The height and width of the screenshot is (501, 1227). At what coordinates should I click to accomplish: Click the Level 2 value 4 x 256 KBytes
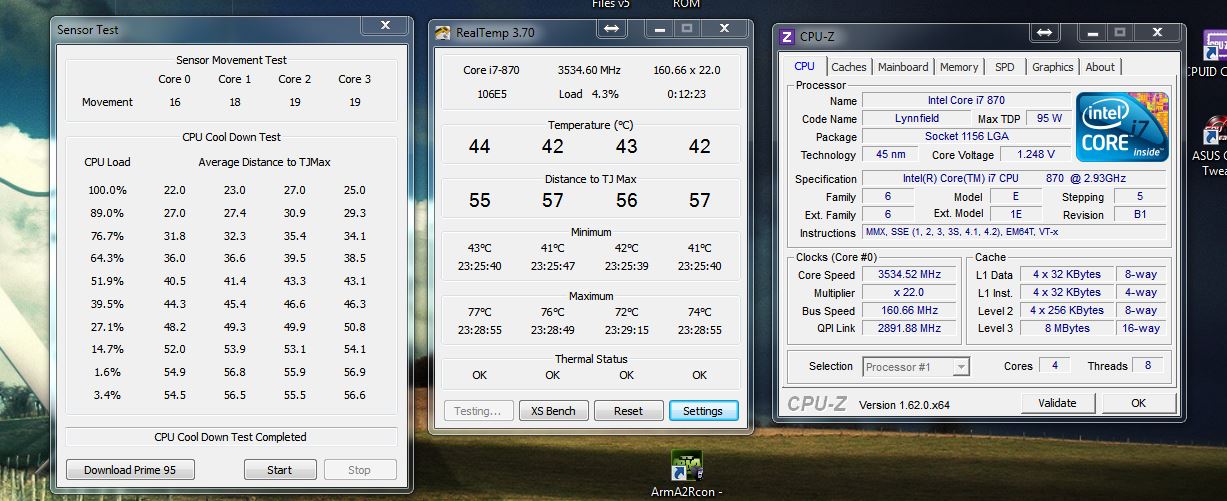click(1067, 310)
